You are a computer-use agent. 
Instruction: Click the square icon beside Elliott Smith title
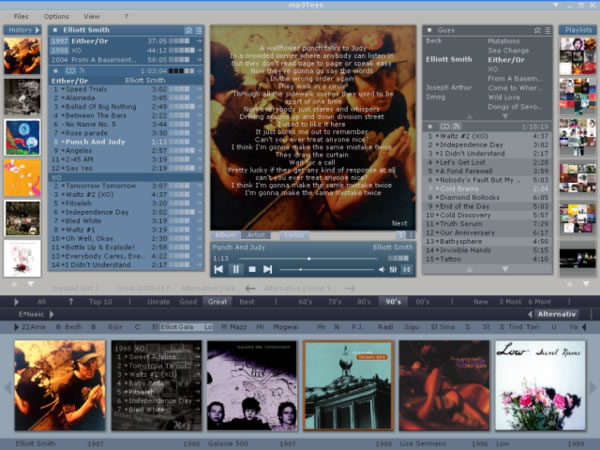coord(55,30)
